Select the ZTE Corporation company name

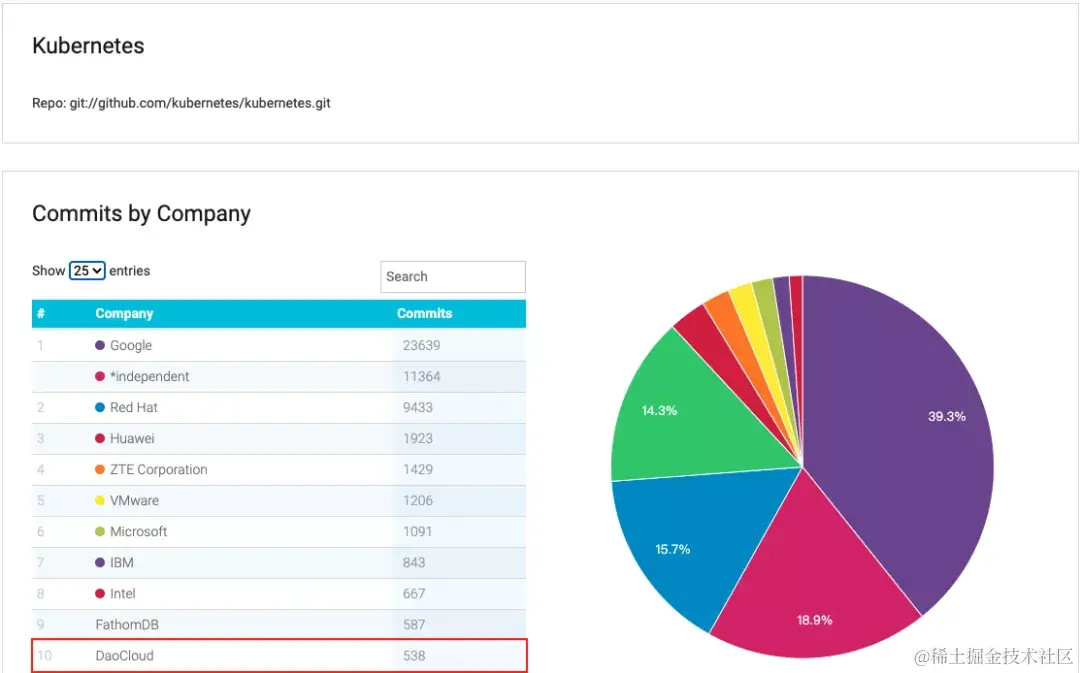coord(158,469)
